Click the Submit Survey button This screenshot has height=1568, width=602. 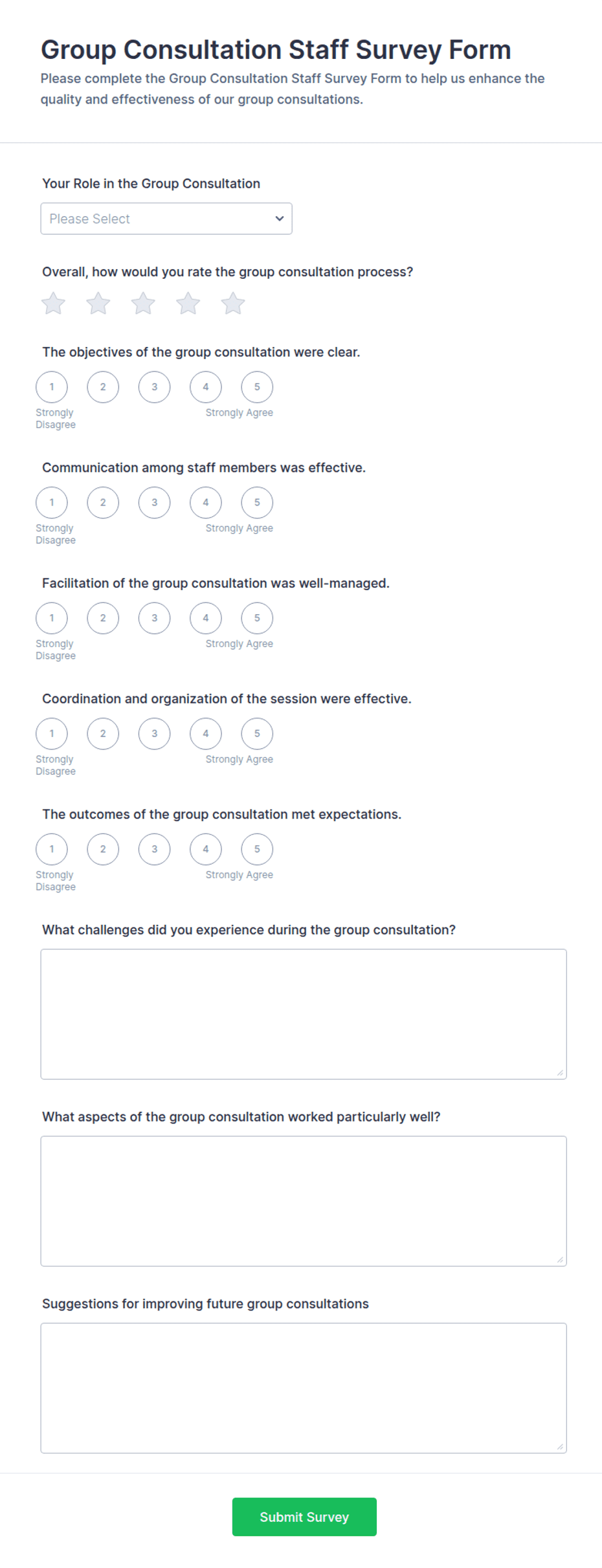coord(304,1517)
